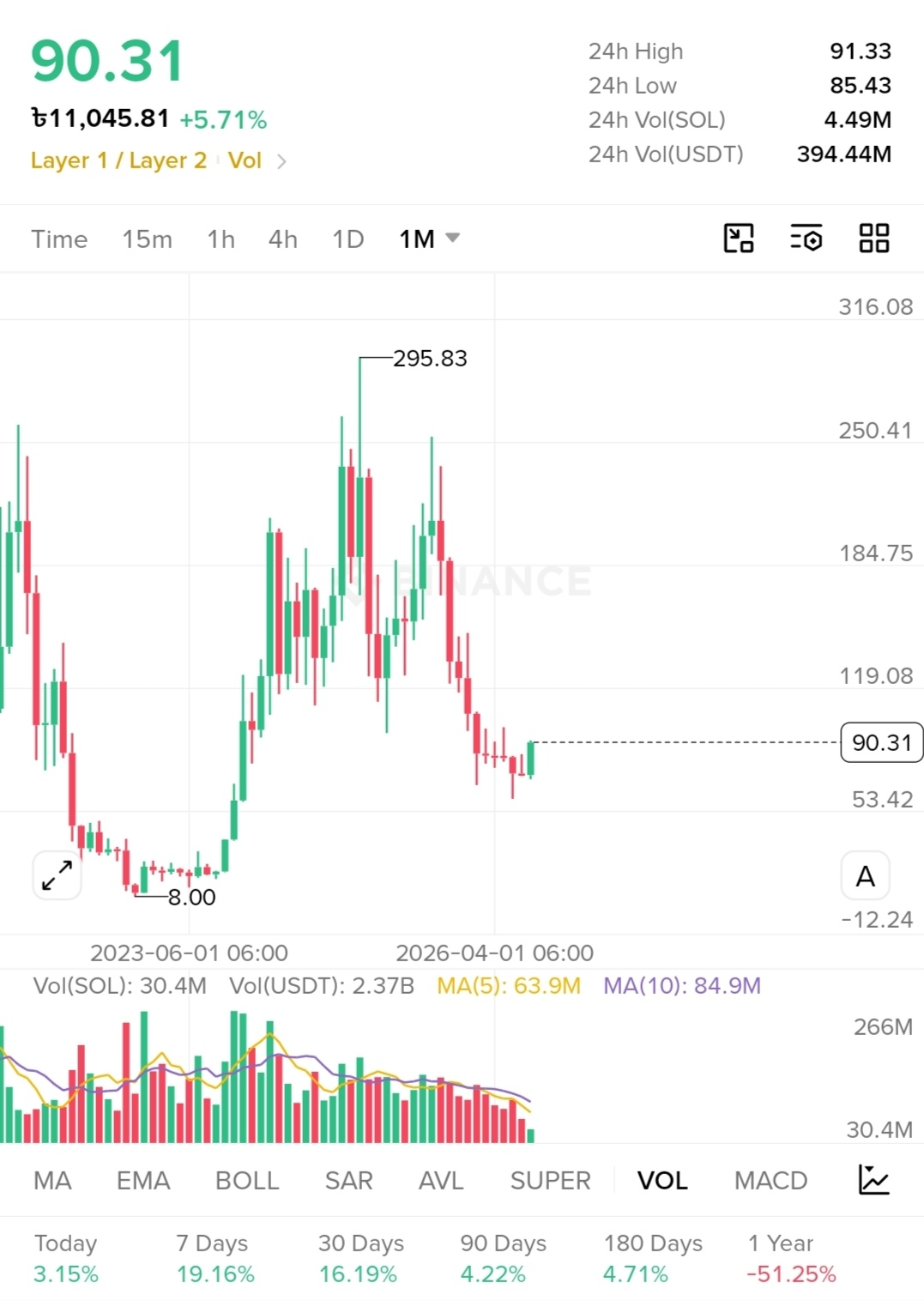Tap the 180 Days 4.71% performance

(x=652, y=1258)
